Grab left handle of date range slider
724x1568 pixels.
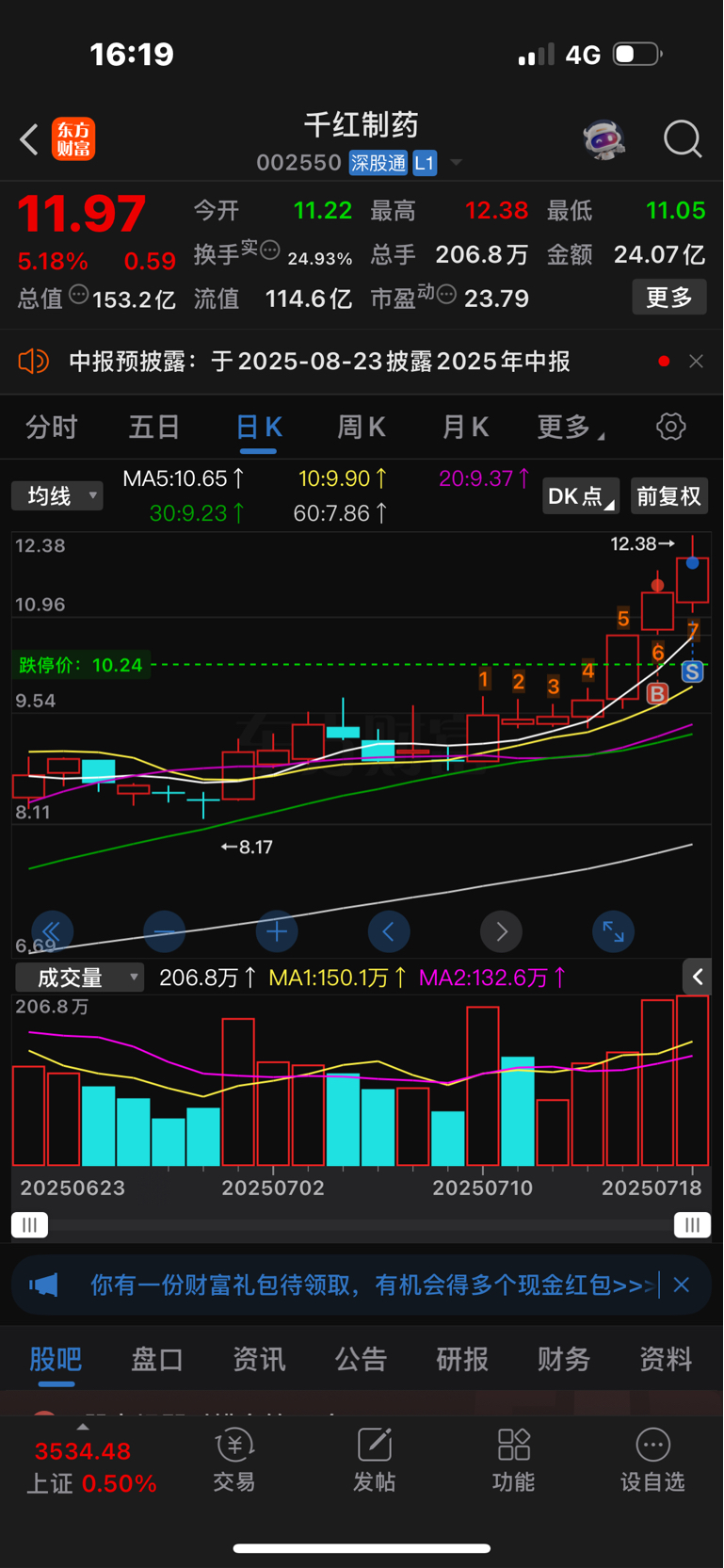pos(29,1225)
